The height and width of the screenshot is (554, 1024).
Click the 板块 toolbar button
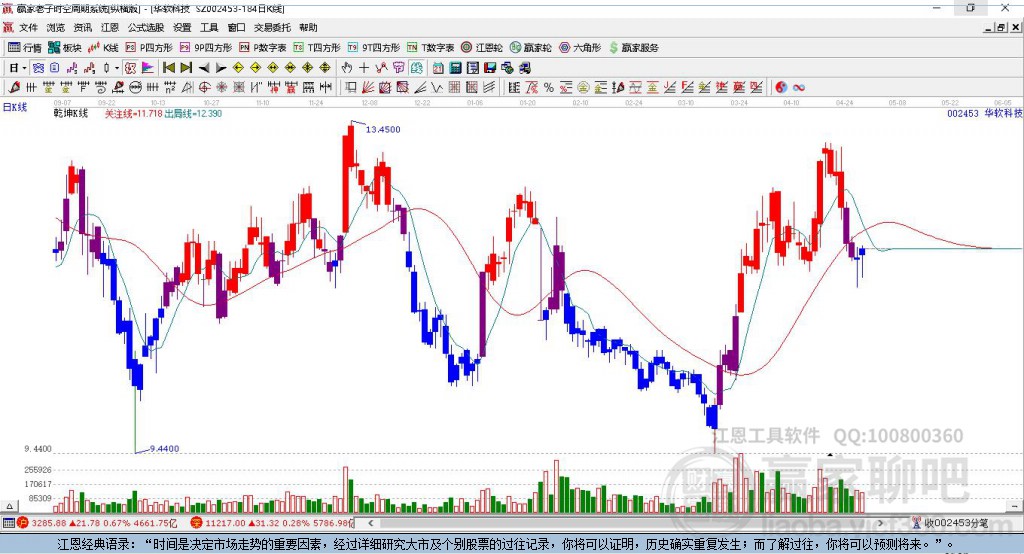65,48
